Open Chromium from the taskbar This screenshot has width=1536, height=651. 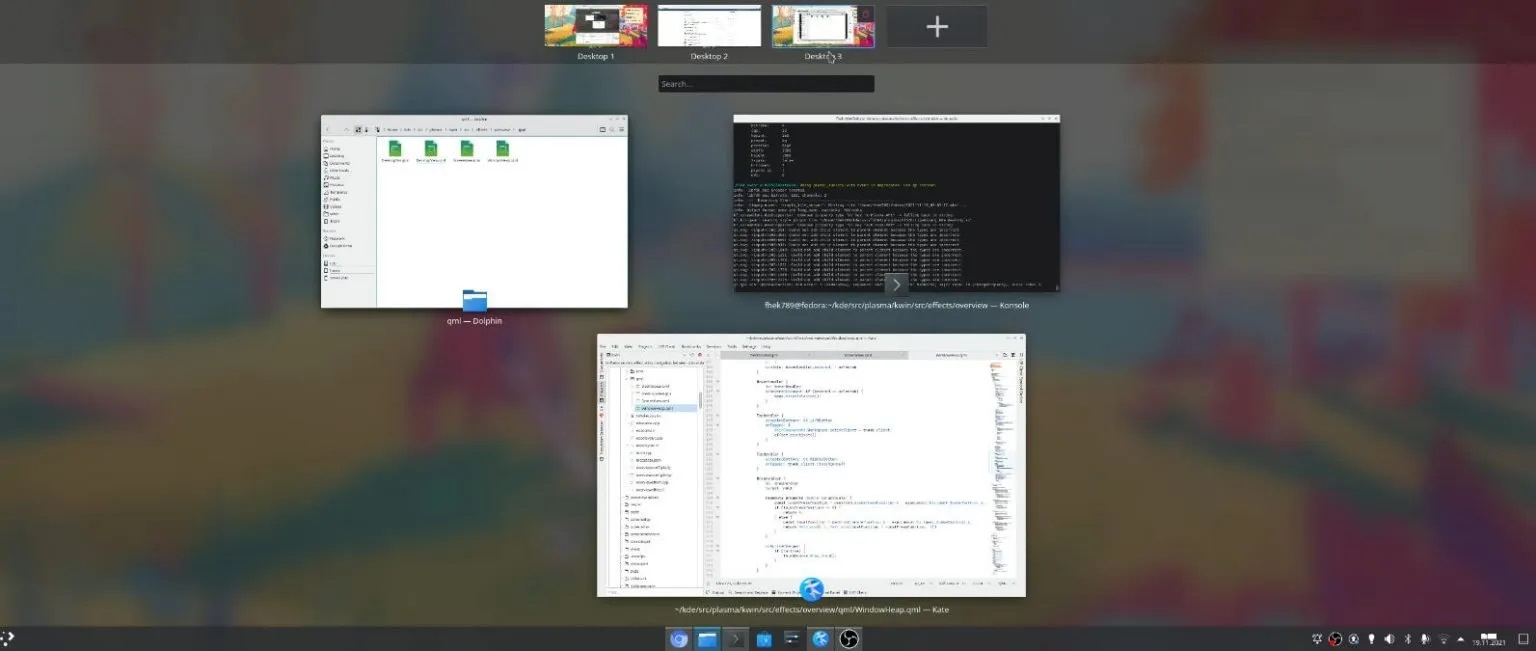[680, 637]
